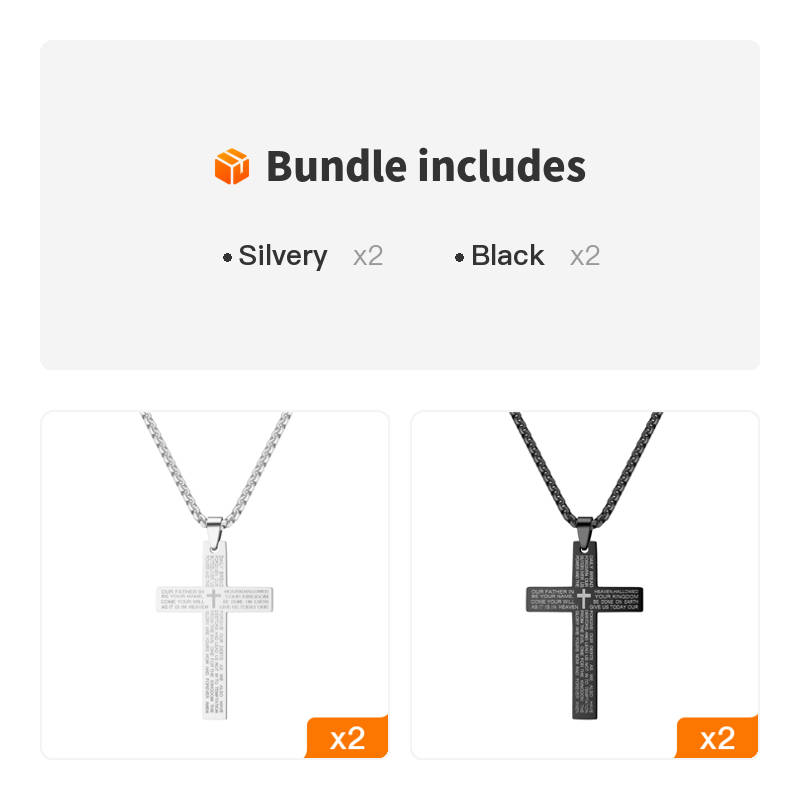
Task: Click the bullet dot before Silvery
Action: tap(228, 257)
